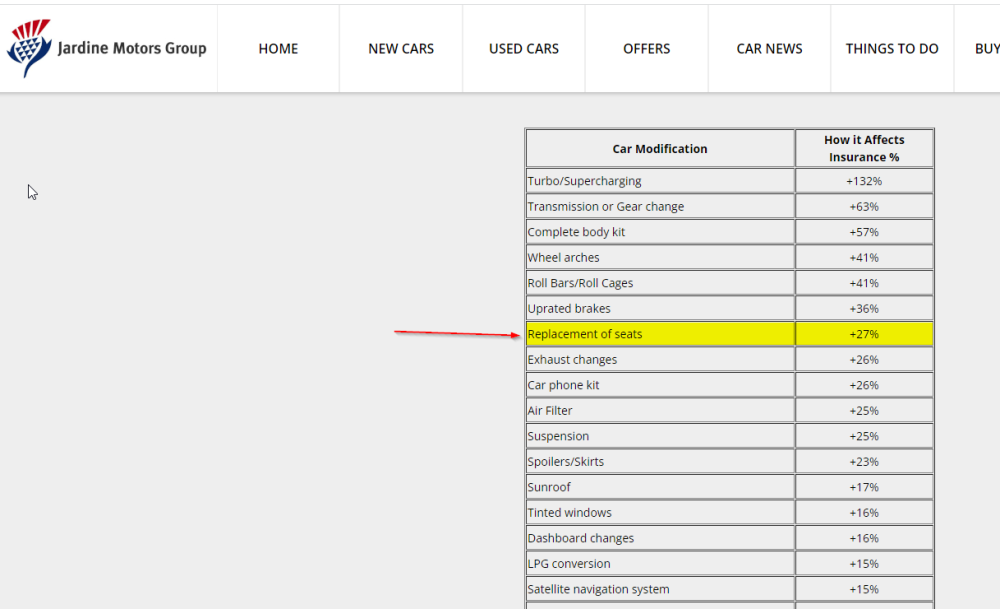The width and height of the screenshot is (1000, 609).
Task: Select the Sunroof row label
Action: [x=549, y=487]
